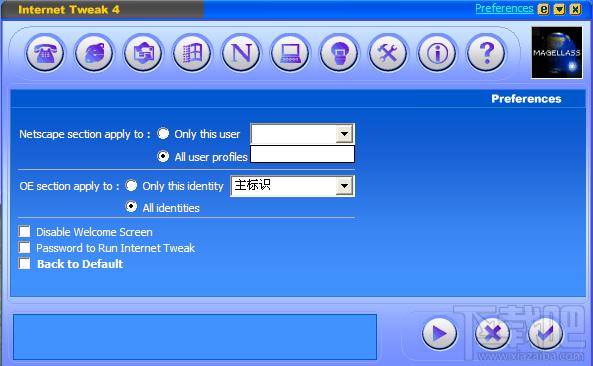Image resolution: width=593 pixels, height=366 pixels.
Task: Select the All identities radio button
Action: pos(131,206)
